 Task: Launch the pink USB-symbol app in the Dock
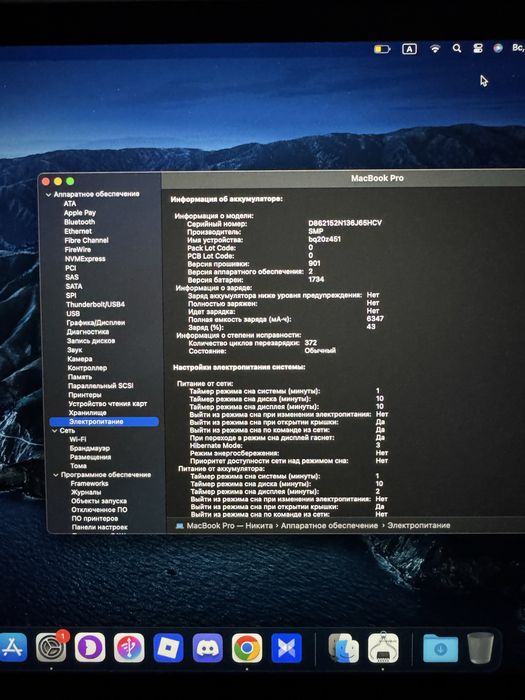point(129,648)
